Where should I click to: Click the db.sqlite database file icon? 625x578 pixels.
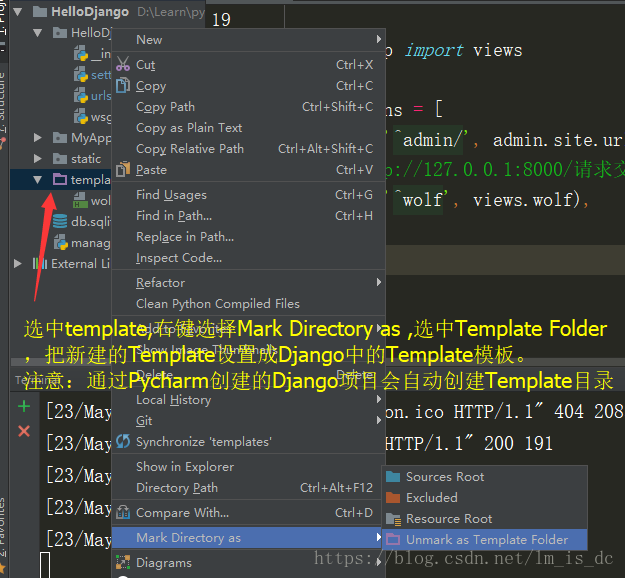(x=60, y=221)
